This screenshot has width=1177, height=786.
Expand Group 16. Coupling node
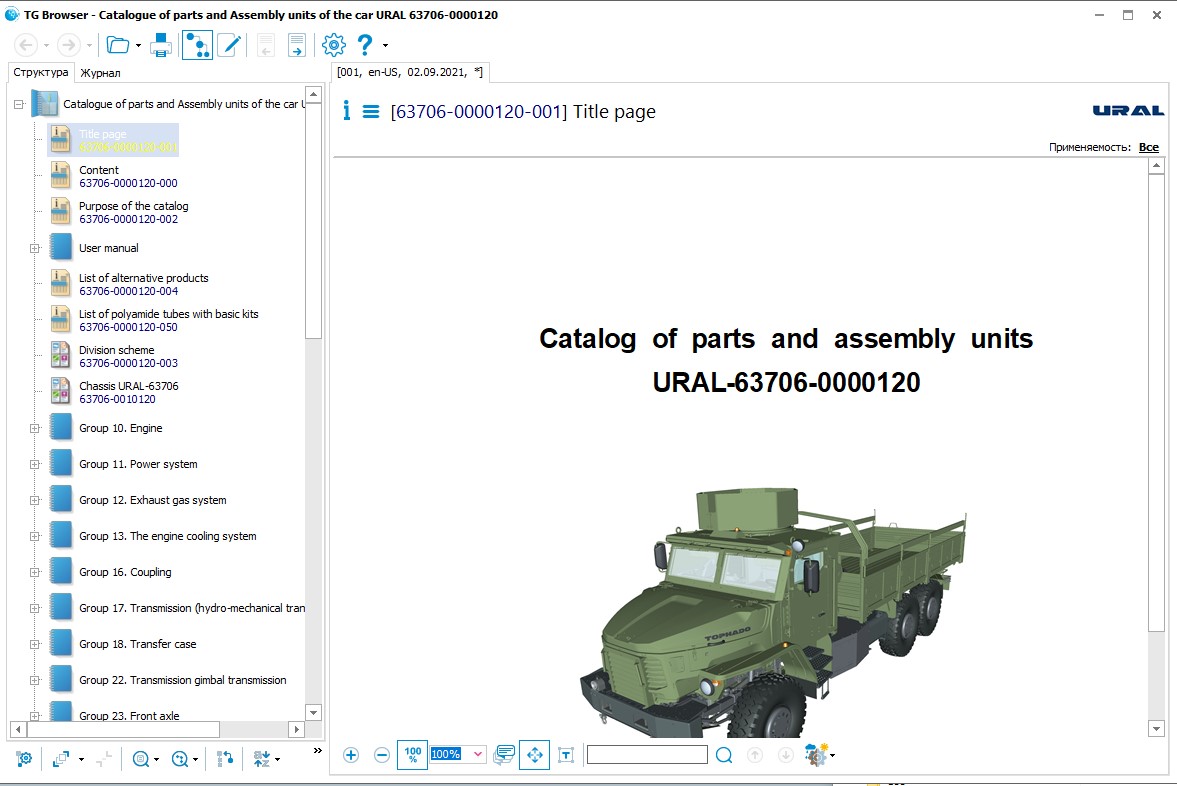pos(35,573)
